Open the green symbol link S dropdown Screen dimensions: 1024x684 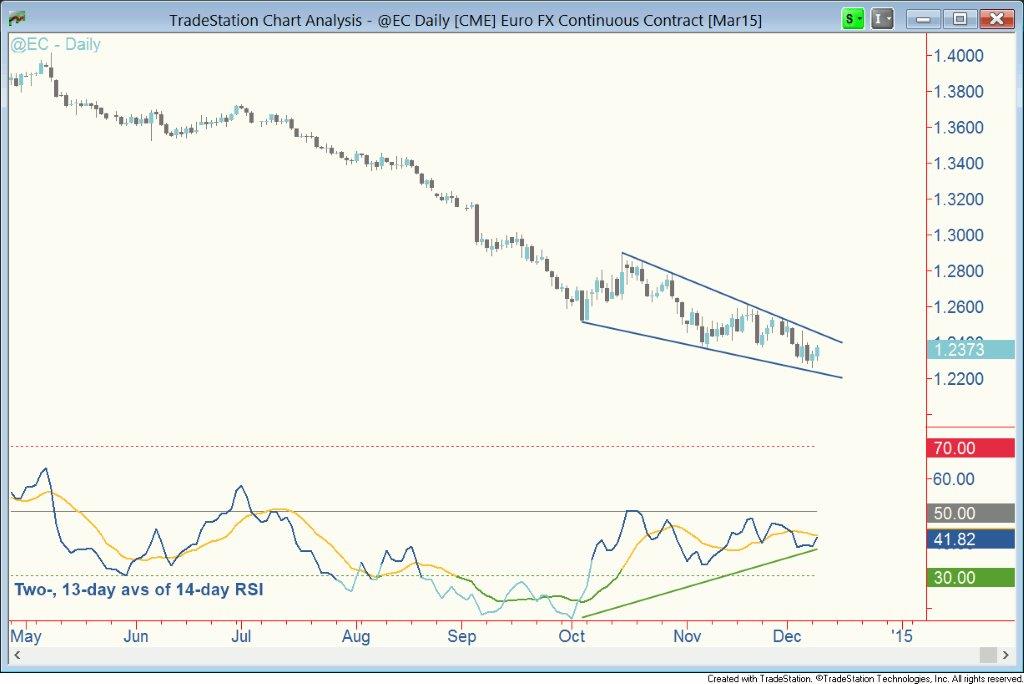(x=852, y=18)
